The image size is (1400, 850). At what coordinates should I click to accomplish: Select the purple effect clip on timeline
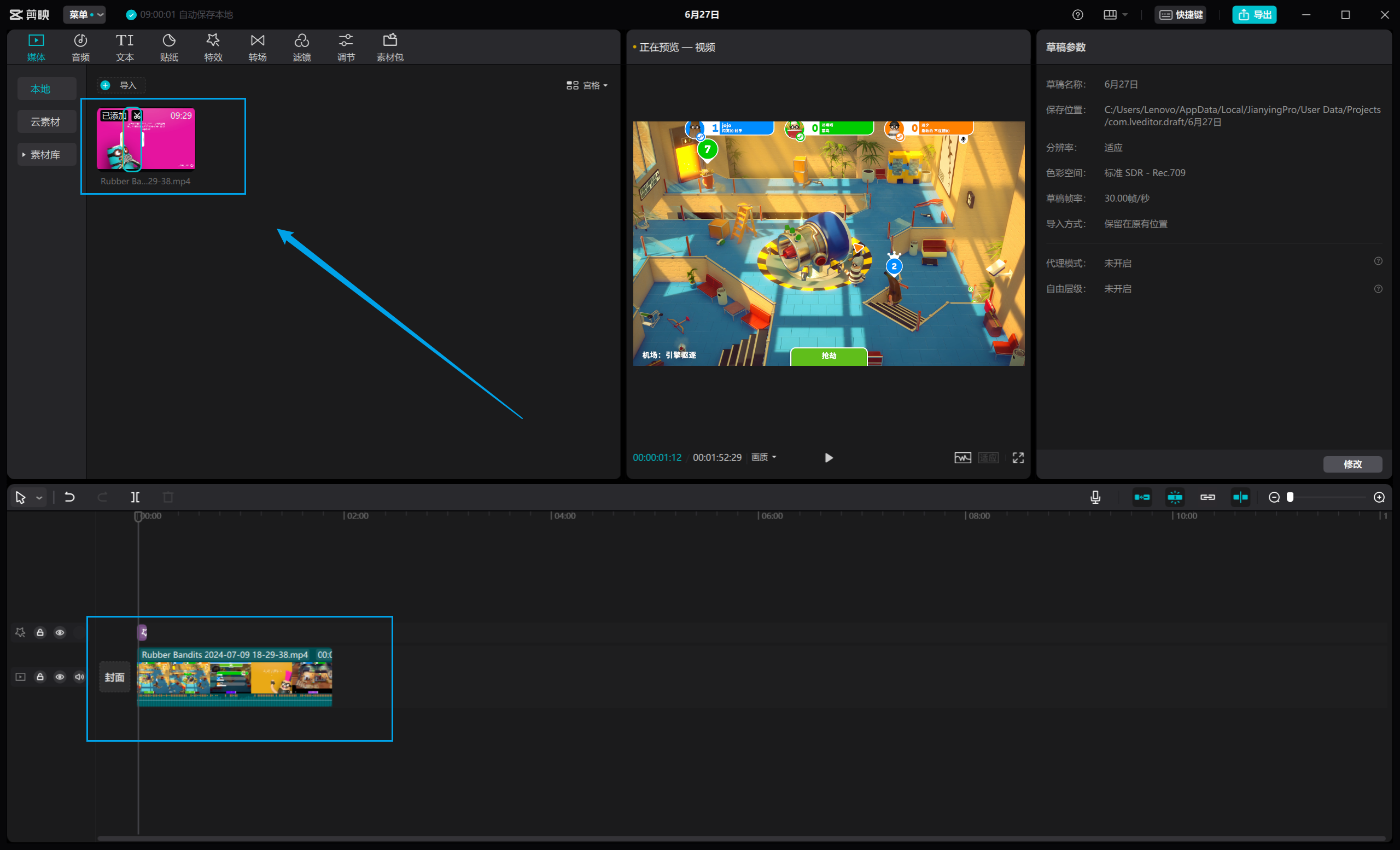tap(142, 632)
